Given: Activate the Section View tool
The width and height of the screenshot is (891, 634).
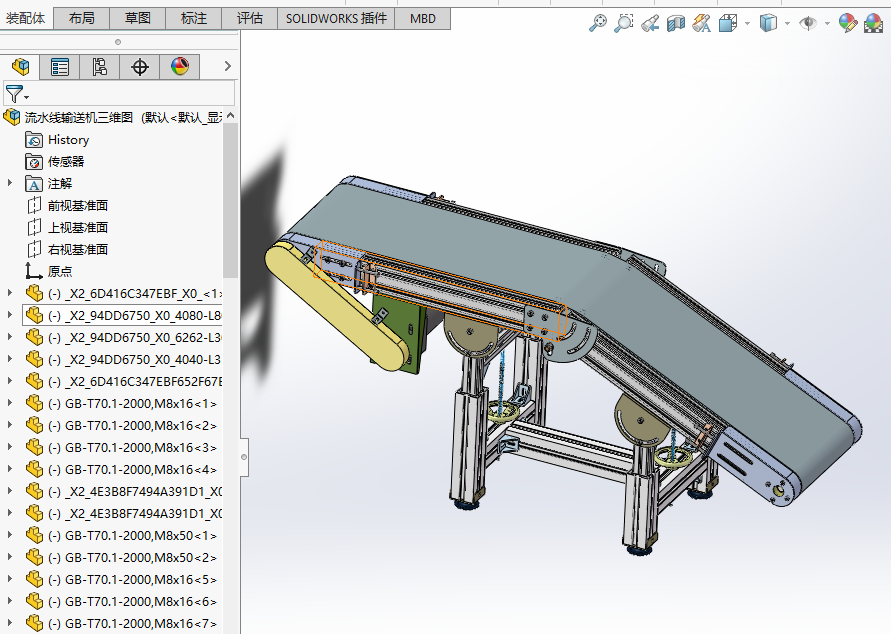Looking at the screenshot, I should pyautogui.click(x=676, y=23).
